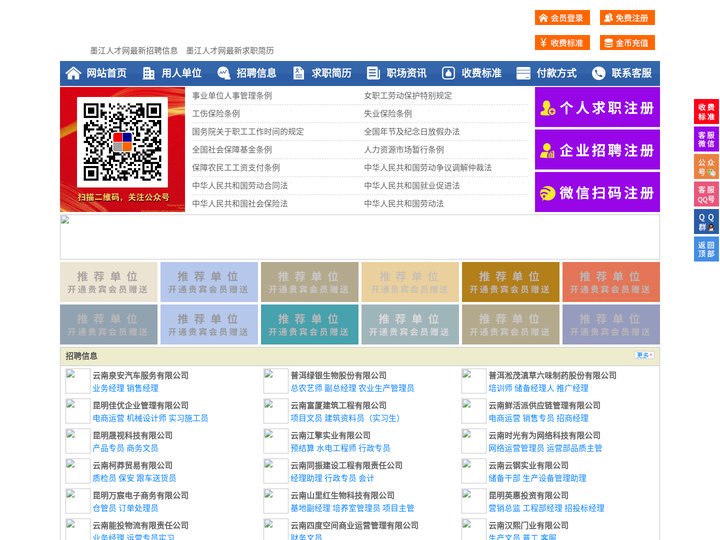
Task: Click the WeChat scan icon on 微信扫码注册
Action: pyautogui.click(x=547, y=193)
